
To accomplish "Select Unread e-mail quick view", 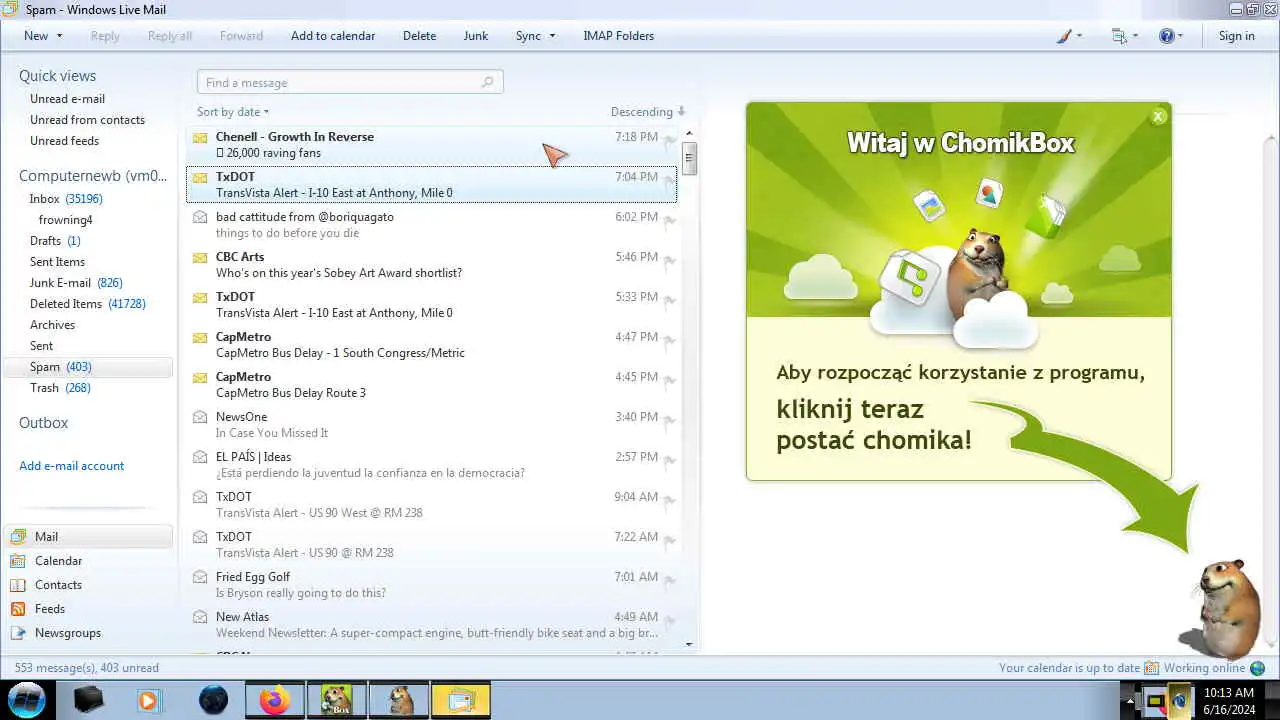I will point(67,99).
